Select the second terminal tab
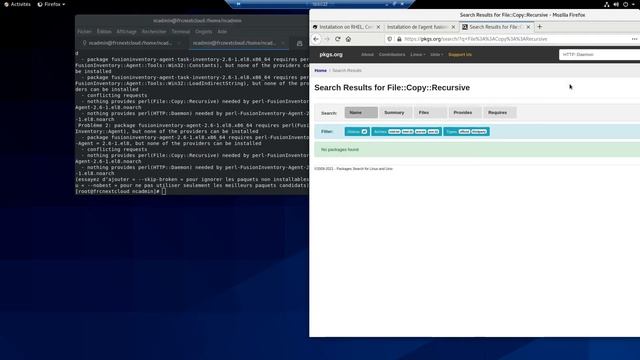Screen dimensions: 640x360 click(x=234, y=43)
